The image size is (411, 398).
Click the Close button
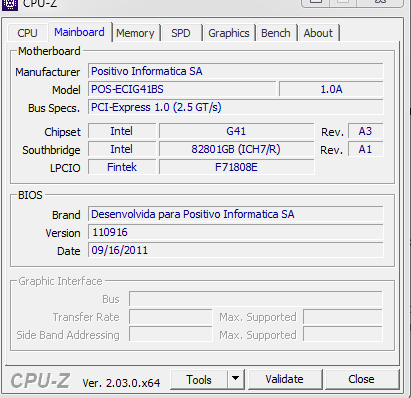pyautogui.click(x=362, y=379)
